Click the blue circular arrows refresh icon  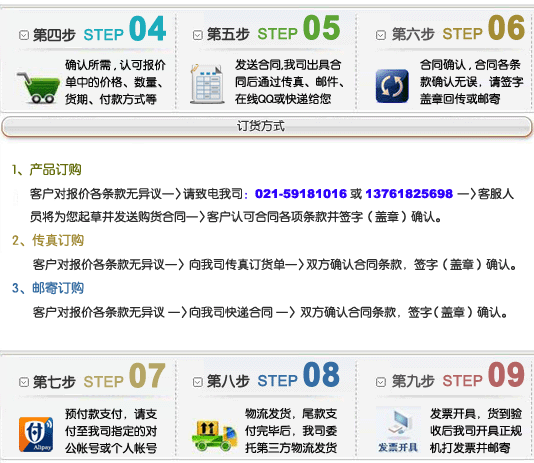click(x=392, y=86)
